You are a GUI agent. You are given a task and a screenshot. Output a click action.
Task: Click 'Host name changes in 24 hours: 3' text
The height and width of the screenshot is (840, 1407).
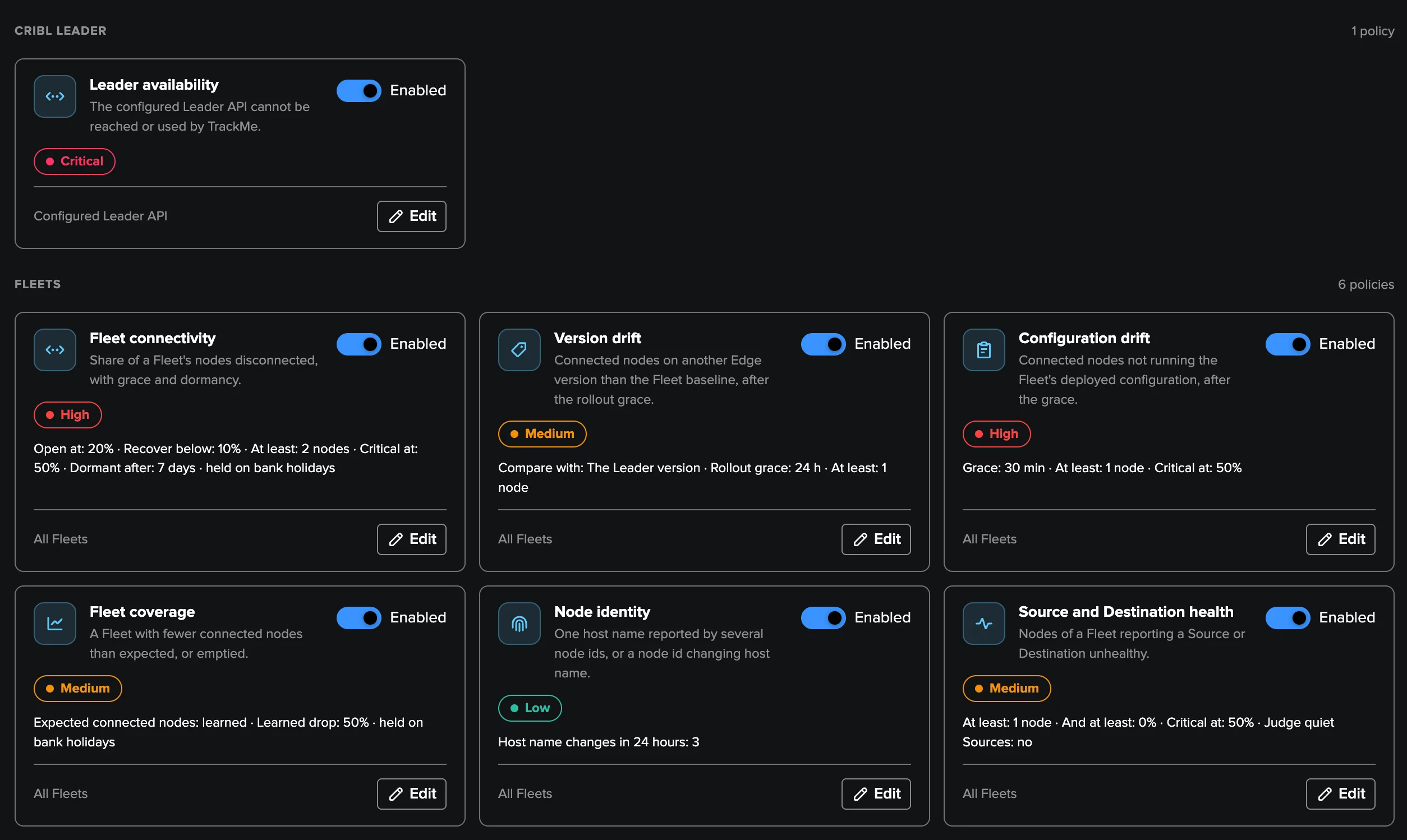tap(599, 742)
